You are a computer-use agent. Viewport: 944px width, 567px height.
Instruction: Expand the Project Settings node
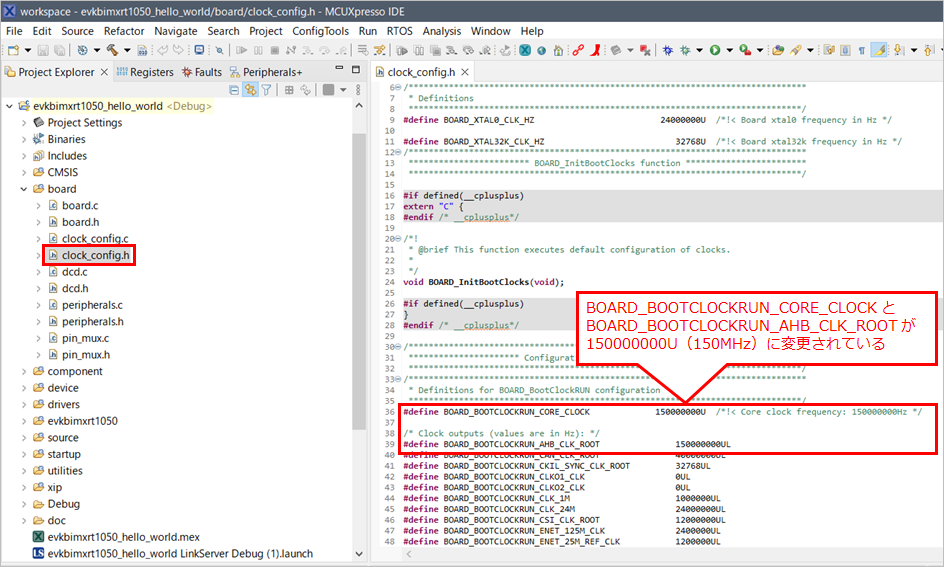click(24, 123)
